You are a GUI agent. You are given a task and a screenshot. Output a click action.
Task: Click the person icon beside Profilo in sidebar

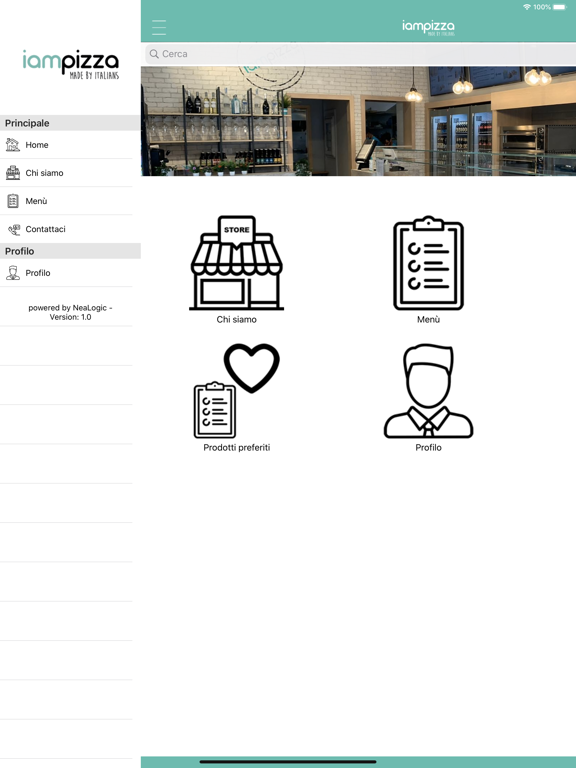13,273
